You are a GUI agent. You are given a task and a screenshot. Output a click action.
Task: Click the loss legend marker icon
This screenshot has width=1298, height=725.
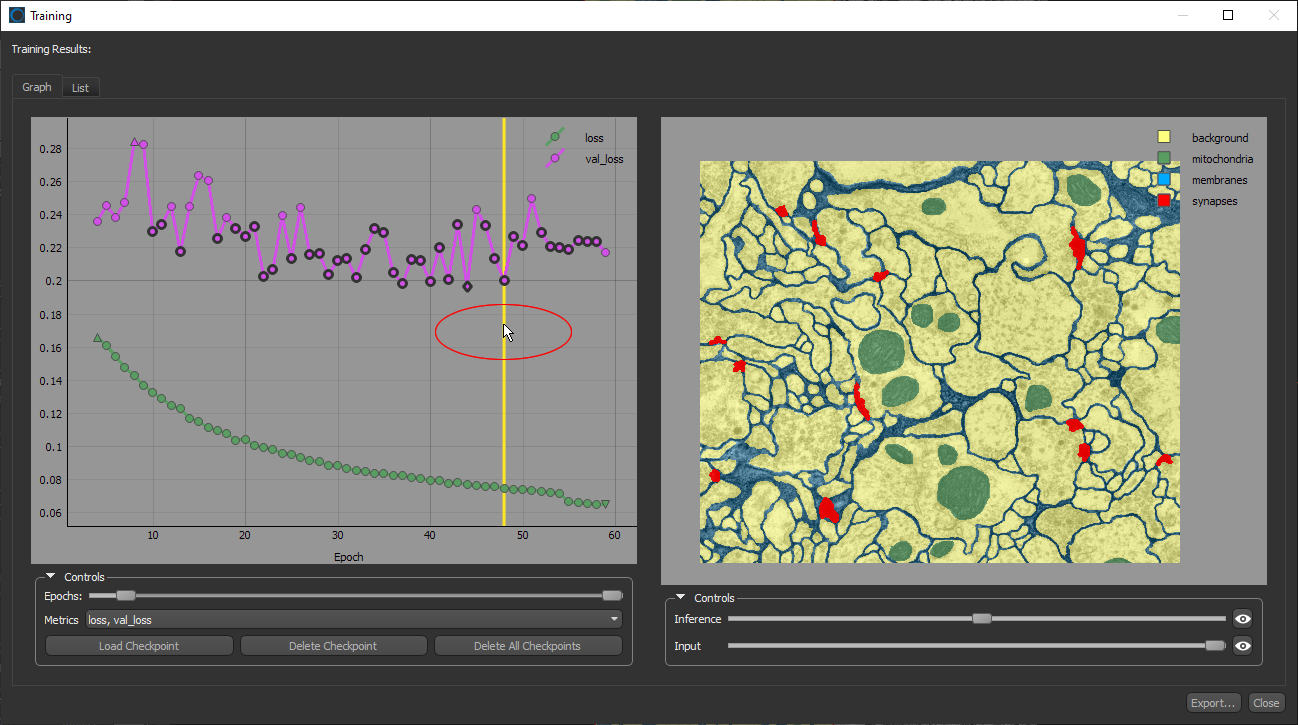coord(555,137)
